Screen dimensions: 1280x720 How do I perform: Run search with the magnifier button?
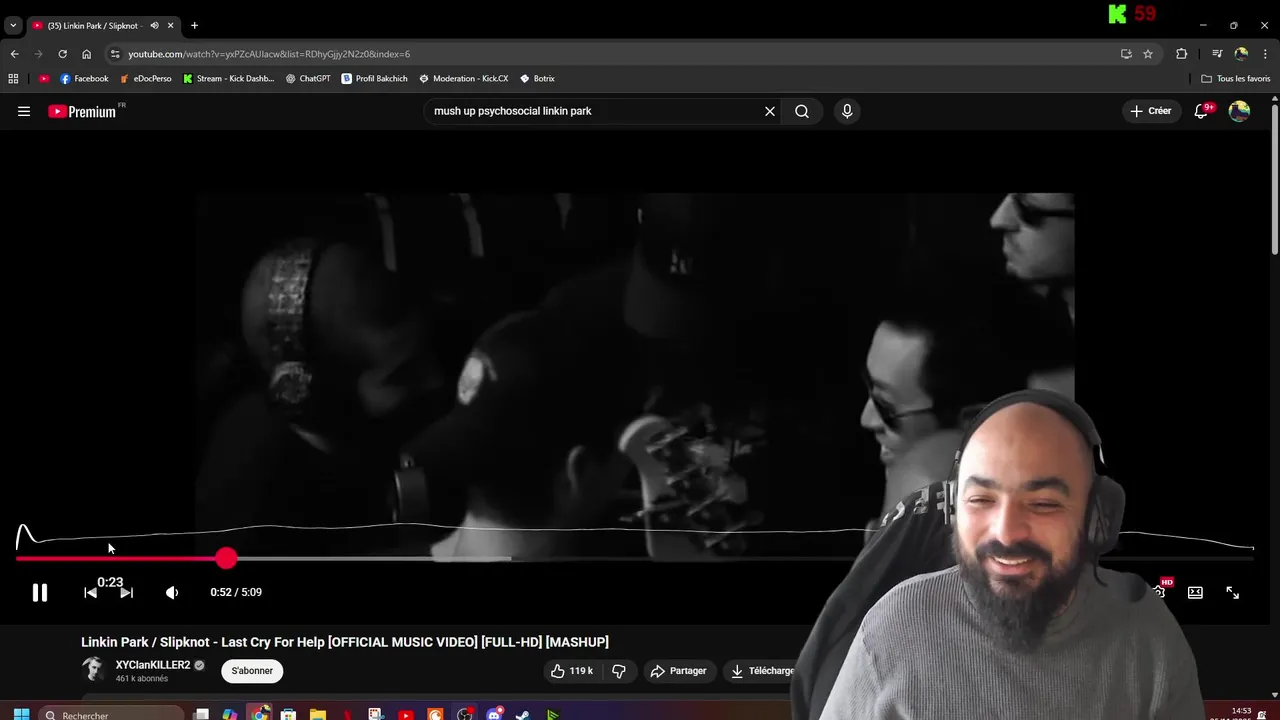802,111
